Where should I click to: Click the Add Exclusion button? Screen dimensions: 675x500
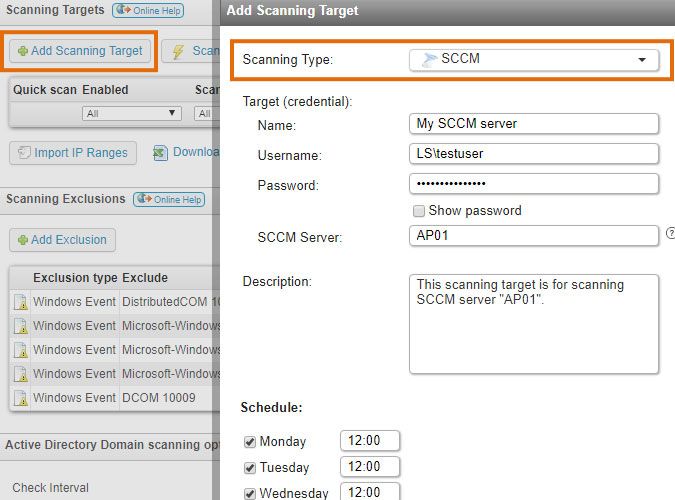(x=62, y=240)
